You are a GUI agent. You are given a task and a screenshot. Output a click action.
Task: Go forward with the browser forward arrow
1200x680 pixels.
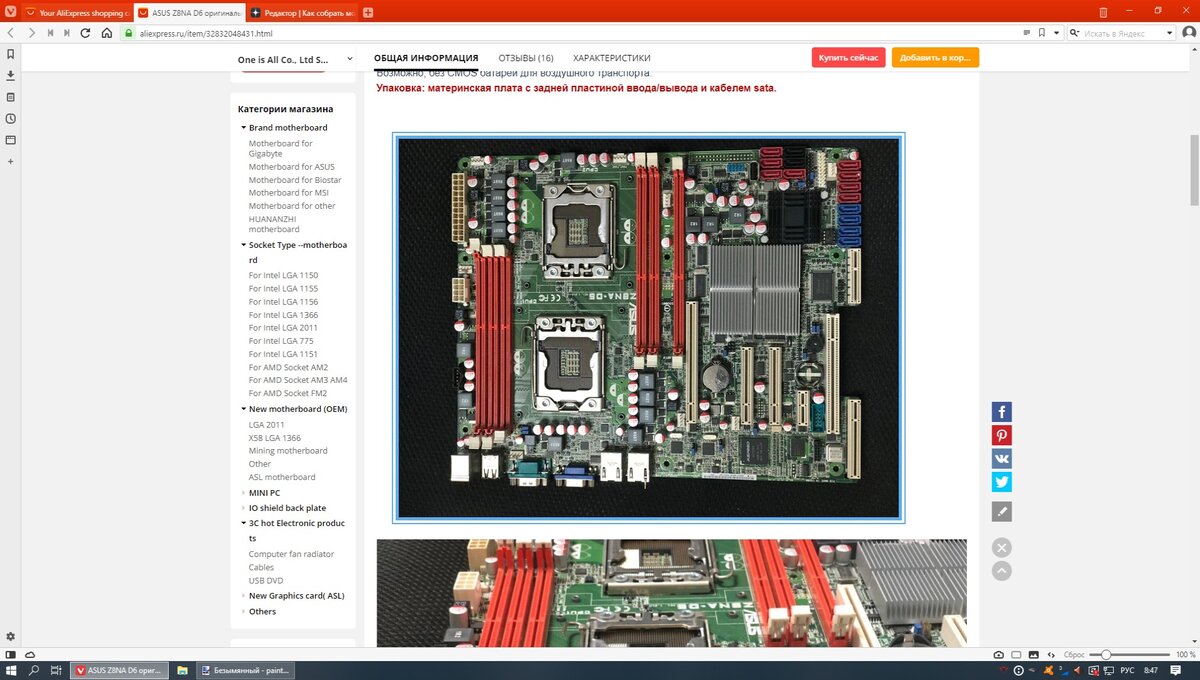click(x=31, y=33)
